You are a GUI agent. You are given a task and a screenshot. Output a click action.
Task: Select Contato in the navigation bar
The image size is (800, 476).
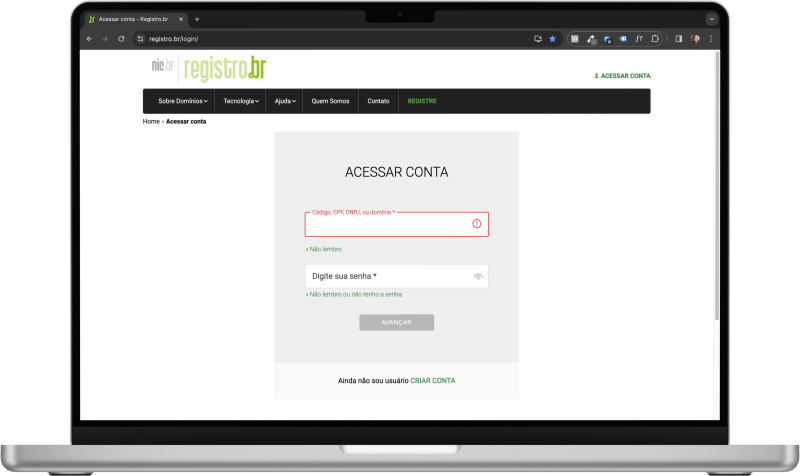click(x=378, y=101)
